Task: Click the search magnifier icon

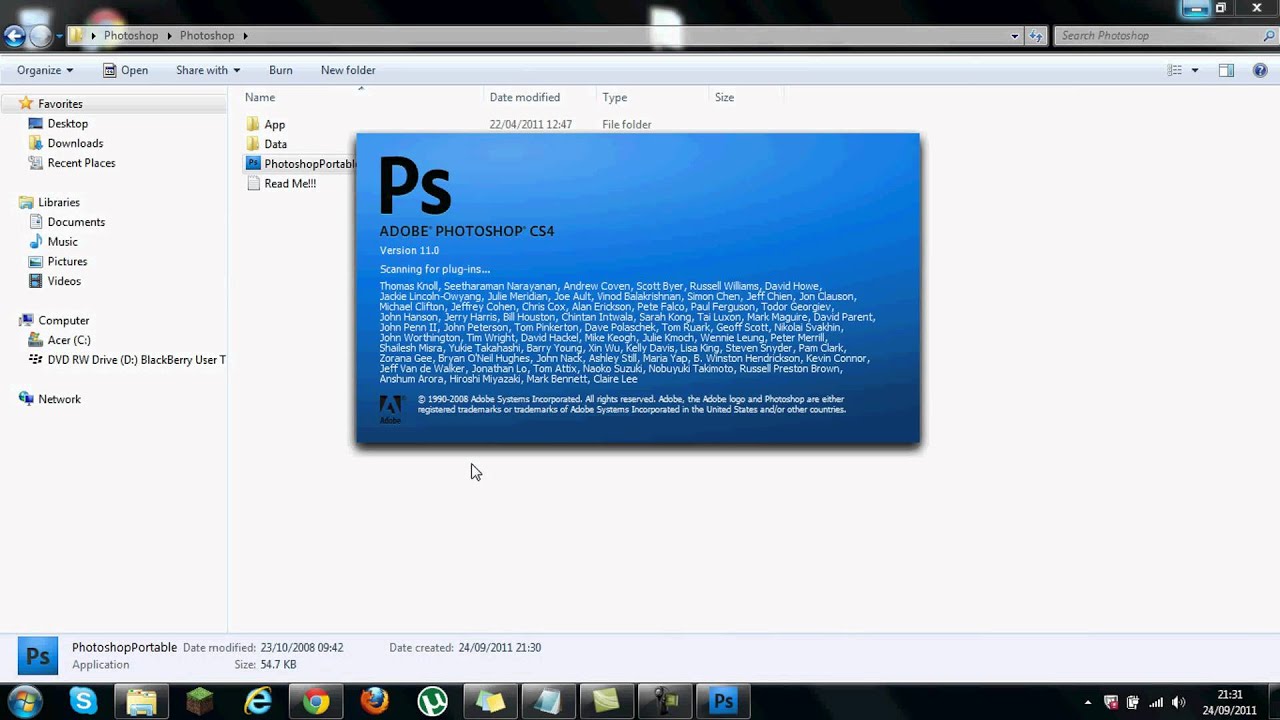Action: pyautogui.click(x=1269, y=36)
